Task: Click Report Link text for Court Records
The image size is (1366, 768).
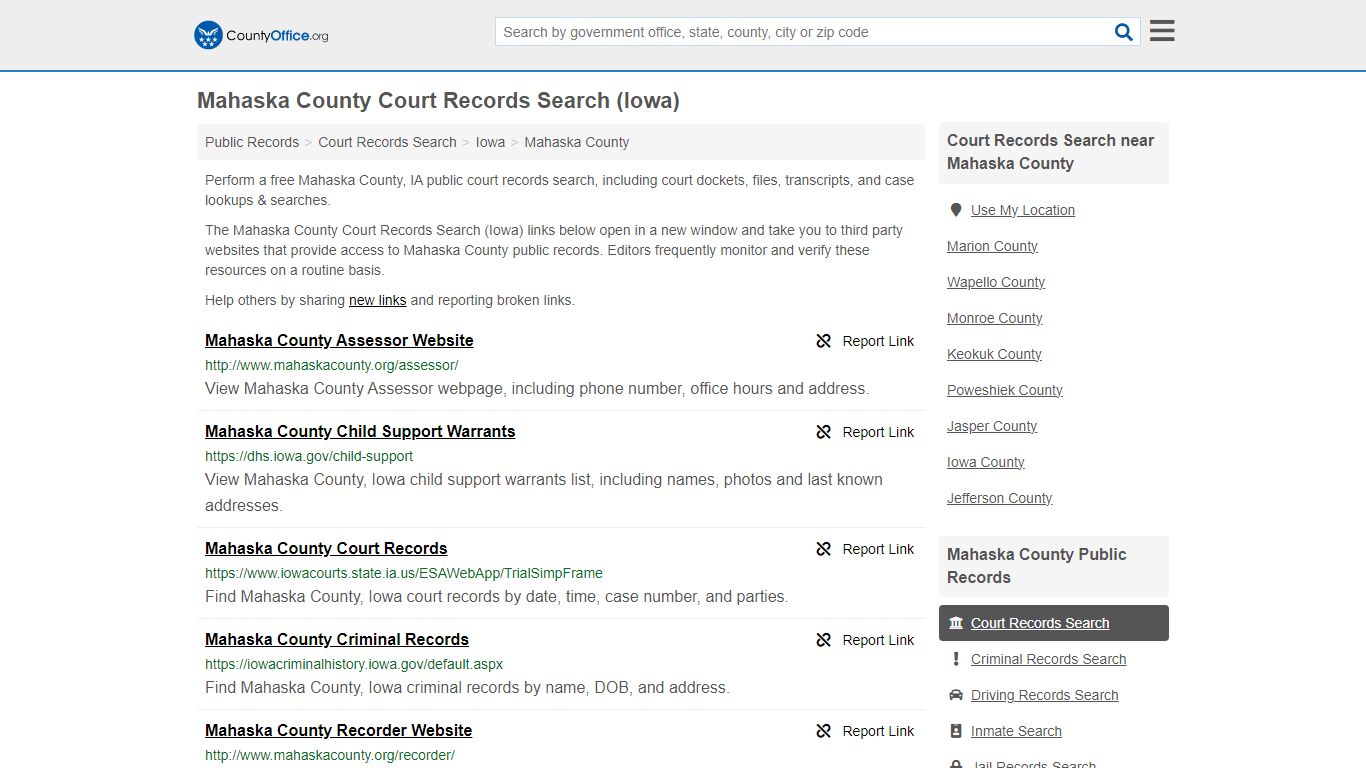Action: point(878,549)
